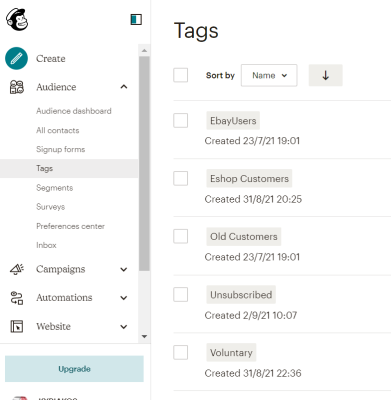Click the Tags page heading
This screenshot has height=400, width=391.
[196, 31]
